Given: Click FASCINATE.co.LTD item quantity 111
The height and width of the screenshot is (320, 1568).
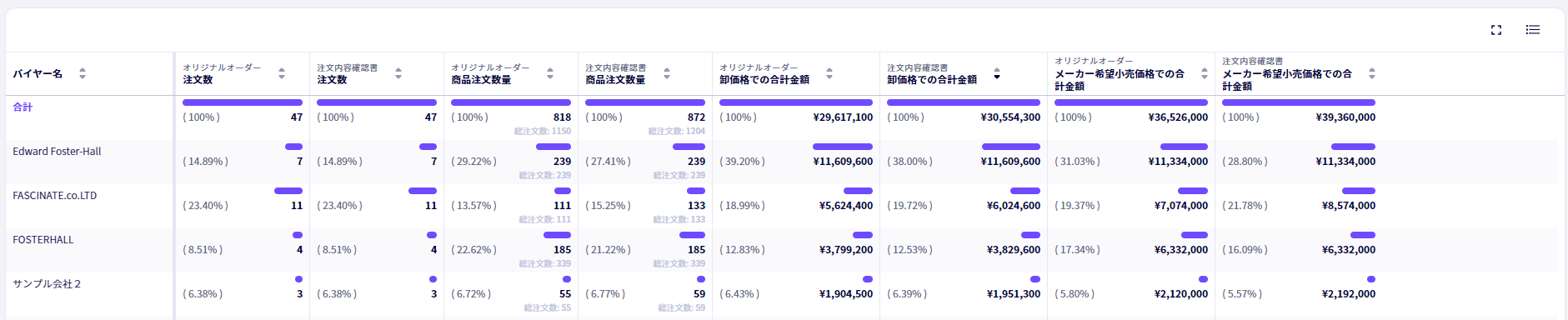Looking at the screenshot, I should pyautogui.click(x=563, y=206).
